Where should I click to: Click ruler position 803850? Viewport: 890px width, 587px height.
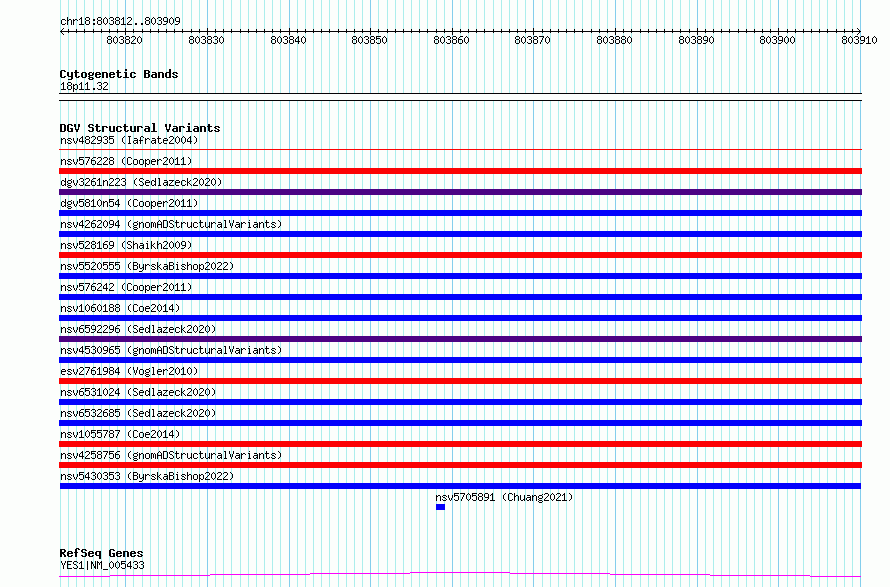coord(370,40)
